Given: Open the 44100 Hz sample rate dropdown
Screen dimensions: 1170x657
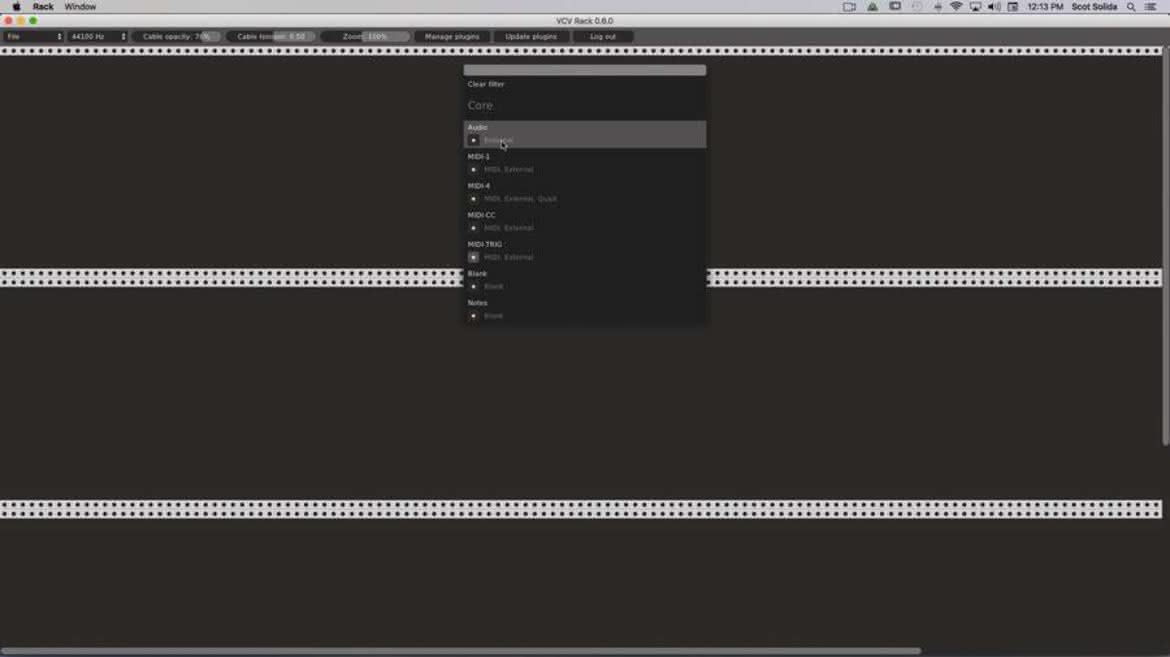Looking at the screenshot, I should tap(98, 37).
